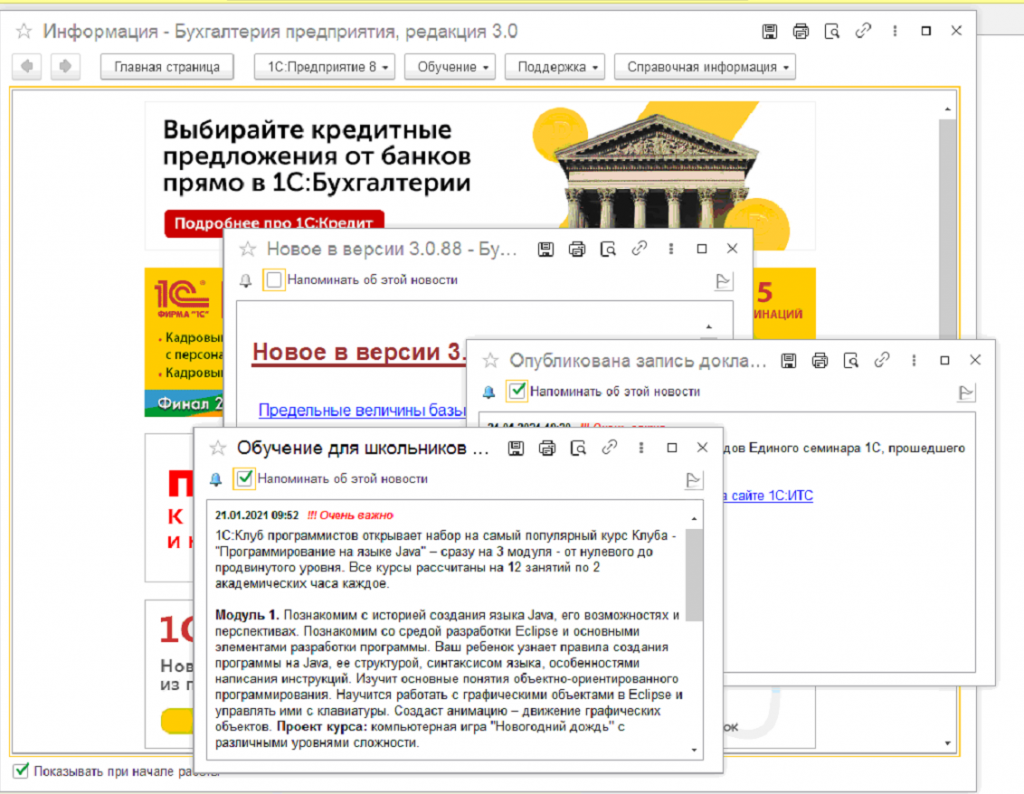Star the Обучение для школьников window as favorite
The height and width of the screenshot is (794, 1024).
[216, 448]
